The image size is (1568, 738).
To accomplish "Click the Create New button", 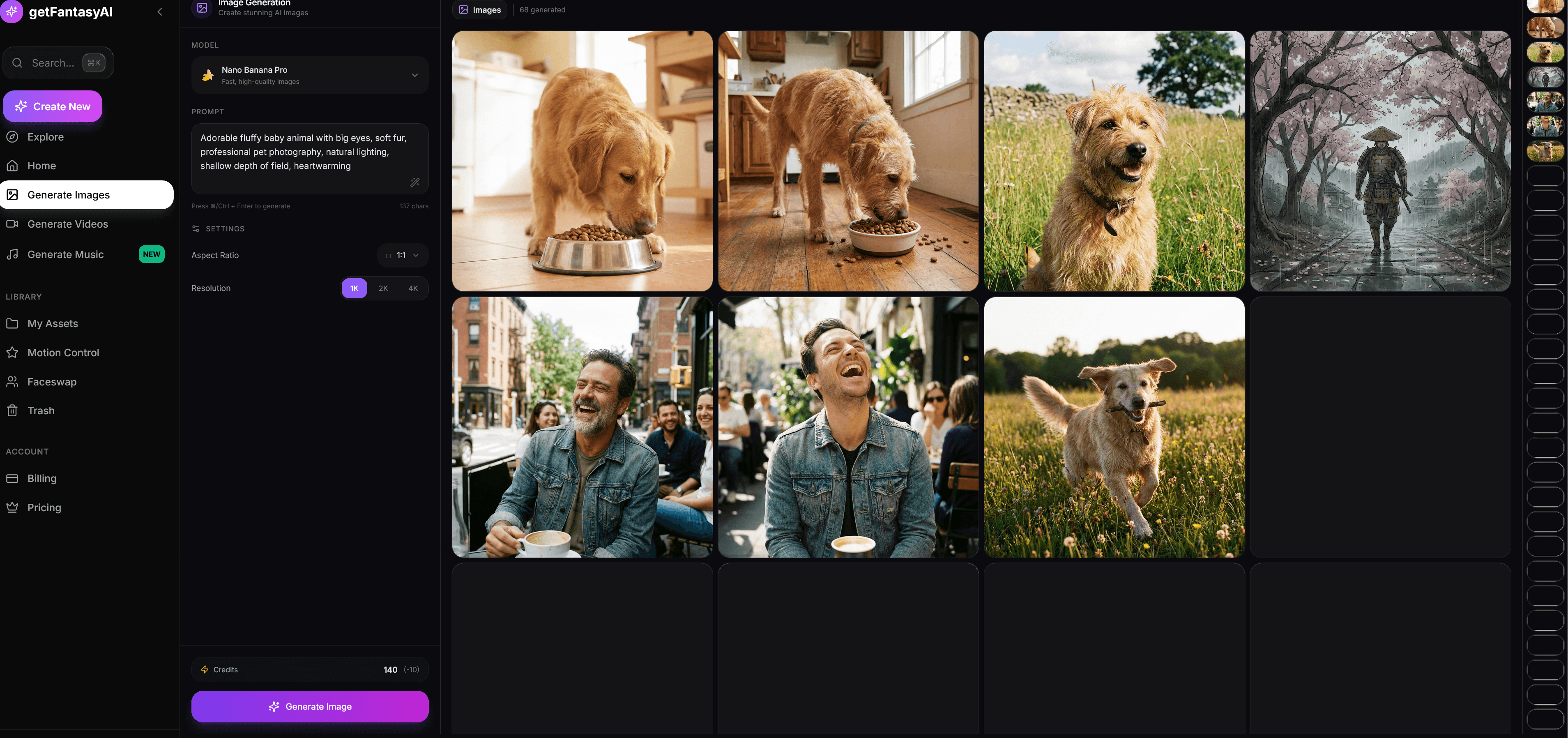I will tap(52, 106).
